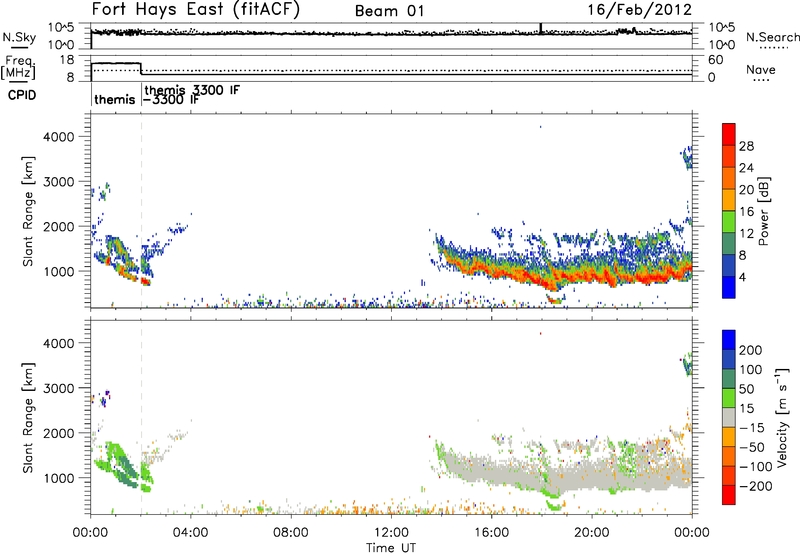The height and width of the screenshot is (554, 800).
Task: Click the '28' tick on the power scale
Action: (746, 146)
